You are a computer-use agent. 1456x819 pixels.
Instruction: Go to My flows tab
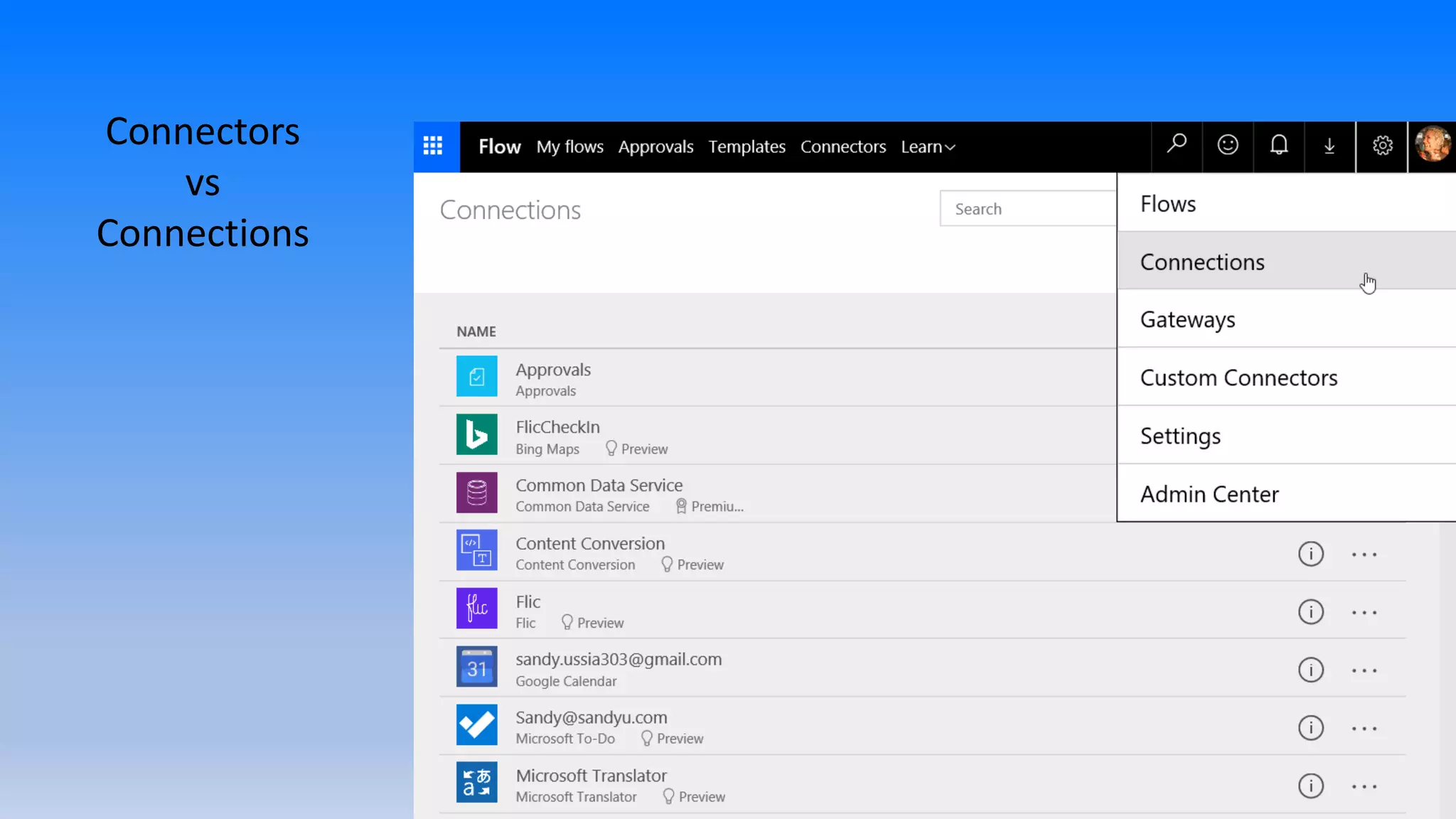[569, 147]
